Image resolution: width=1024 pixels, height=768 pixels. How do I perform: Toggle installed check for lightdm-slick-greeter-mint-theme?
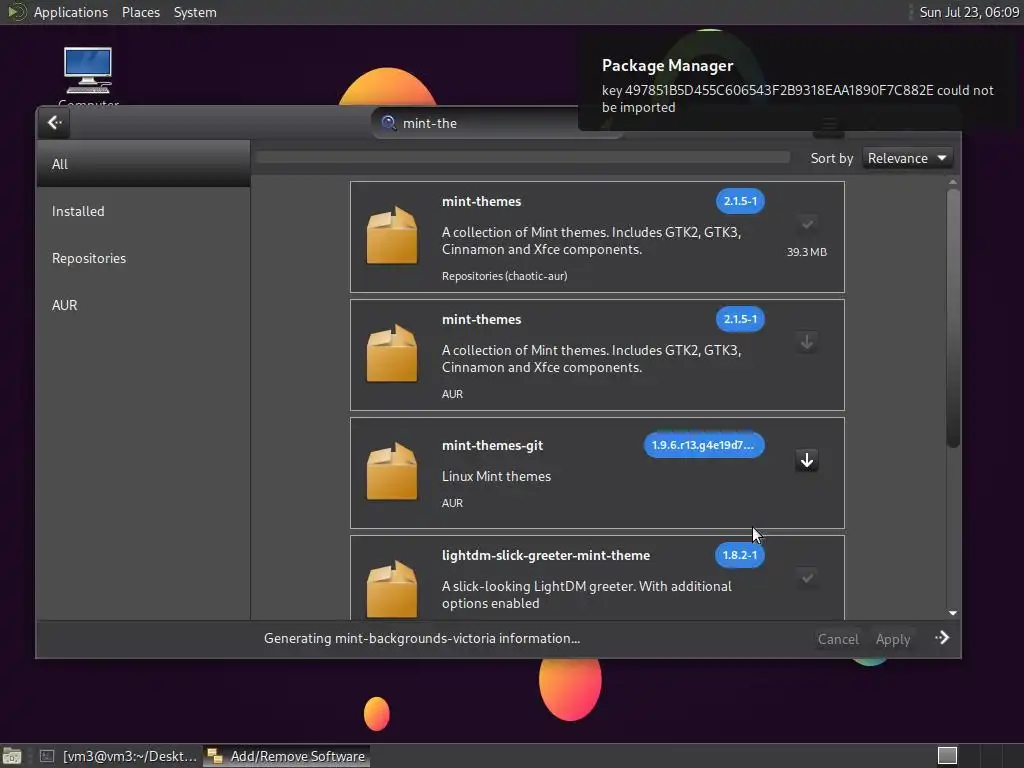pyautogui.click(x=807, y=577)
